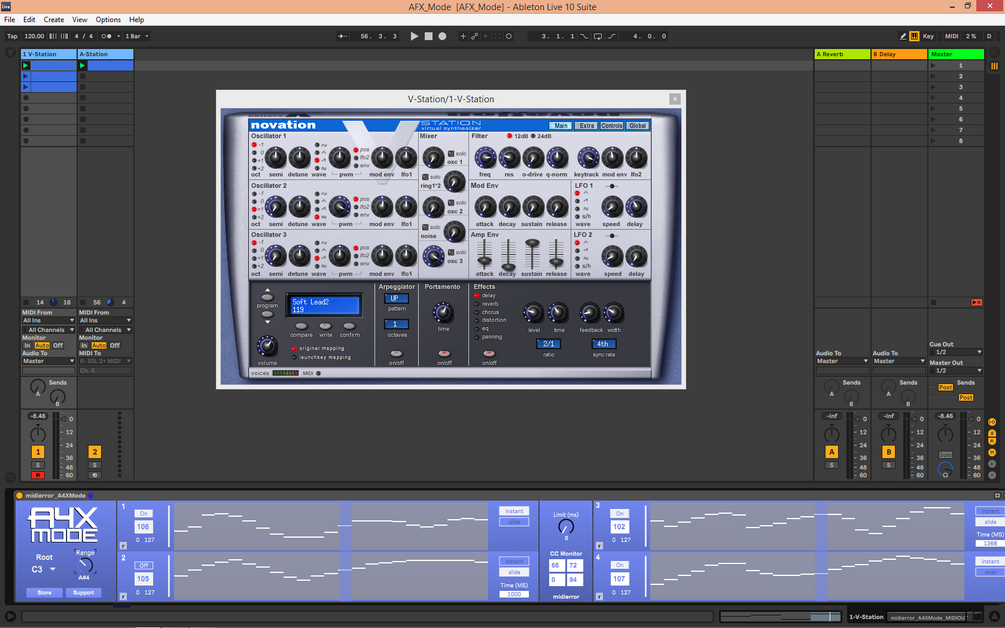This screenshot has height=628, width=1005.
Task: Click the Amp Env attack slider
Action: [485, 261]
